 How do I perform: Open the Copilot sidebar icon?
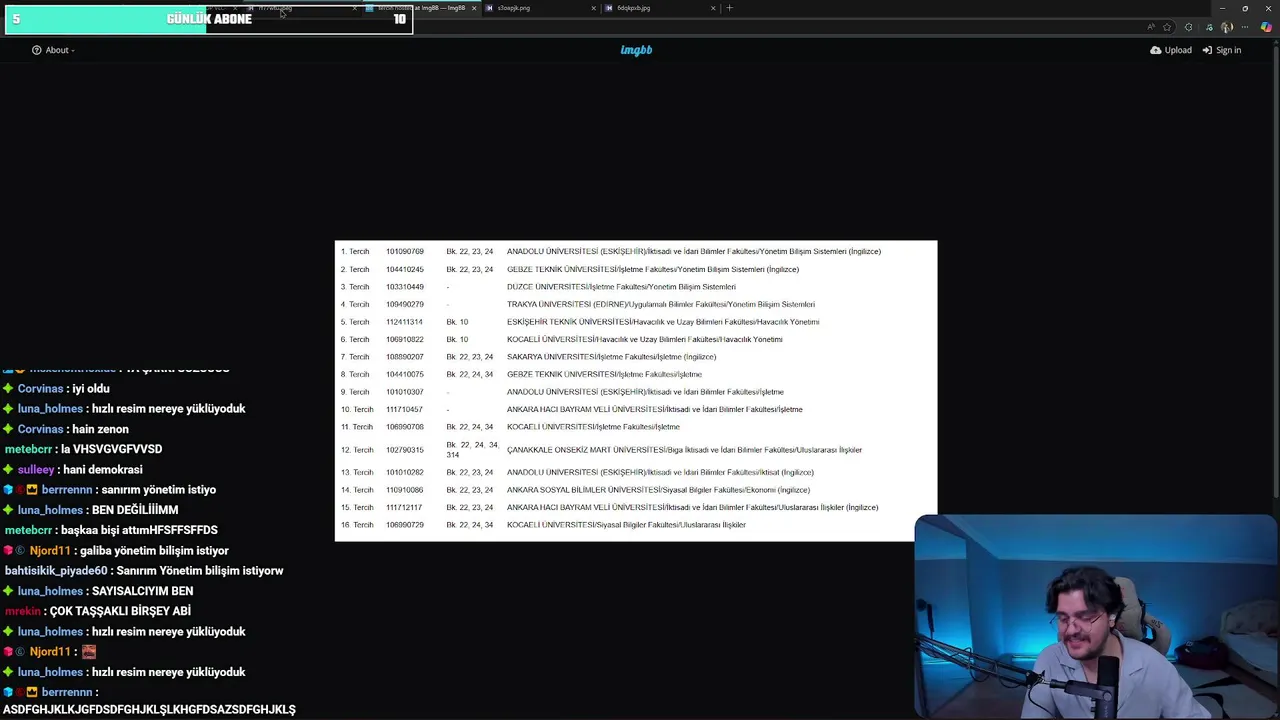[1267, 27]
